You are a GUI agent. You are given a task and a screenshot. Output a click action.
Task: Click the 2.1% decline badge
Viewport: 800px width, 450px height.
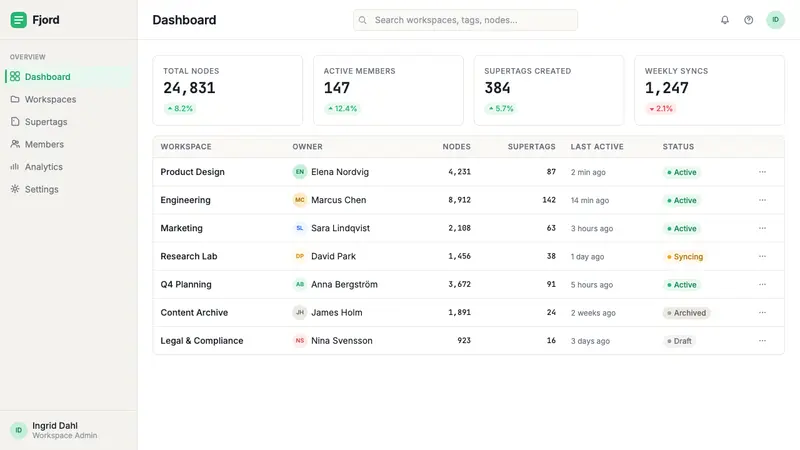pyautogui.click(x=661, y=109)
